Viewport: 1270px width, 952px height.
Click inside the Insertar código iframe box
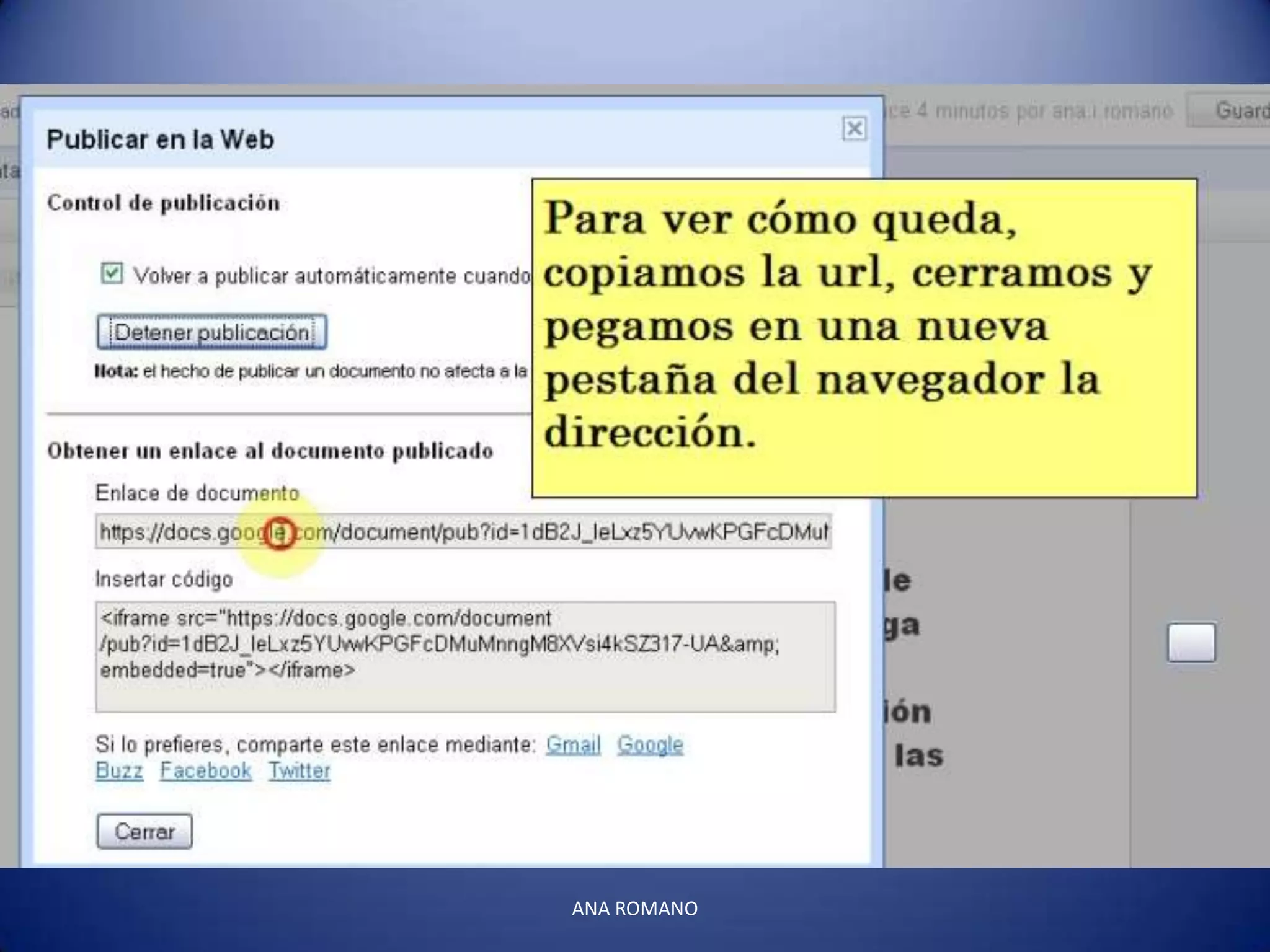tap(465, 656)
